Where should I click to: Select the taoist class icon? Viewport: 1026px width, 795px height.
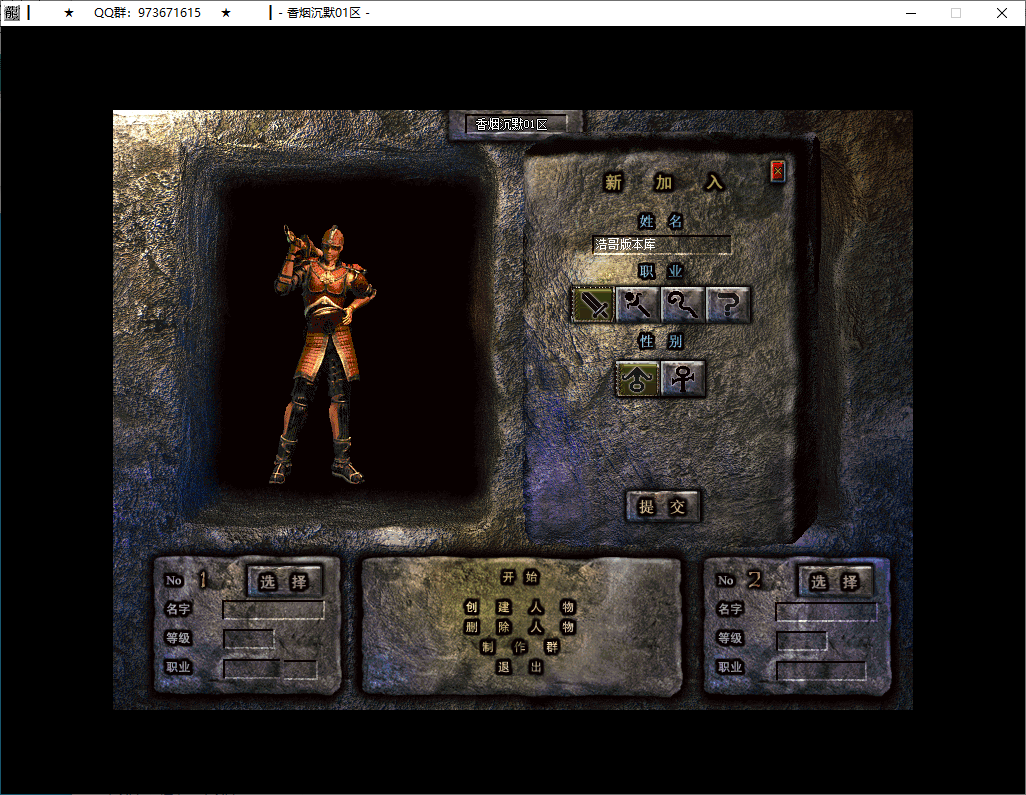pyautogui.click(x=682, y=305)
